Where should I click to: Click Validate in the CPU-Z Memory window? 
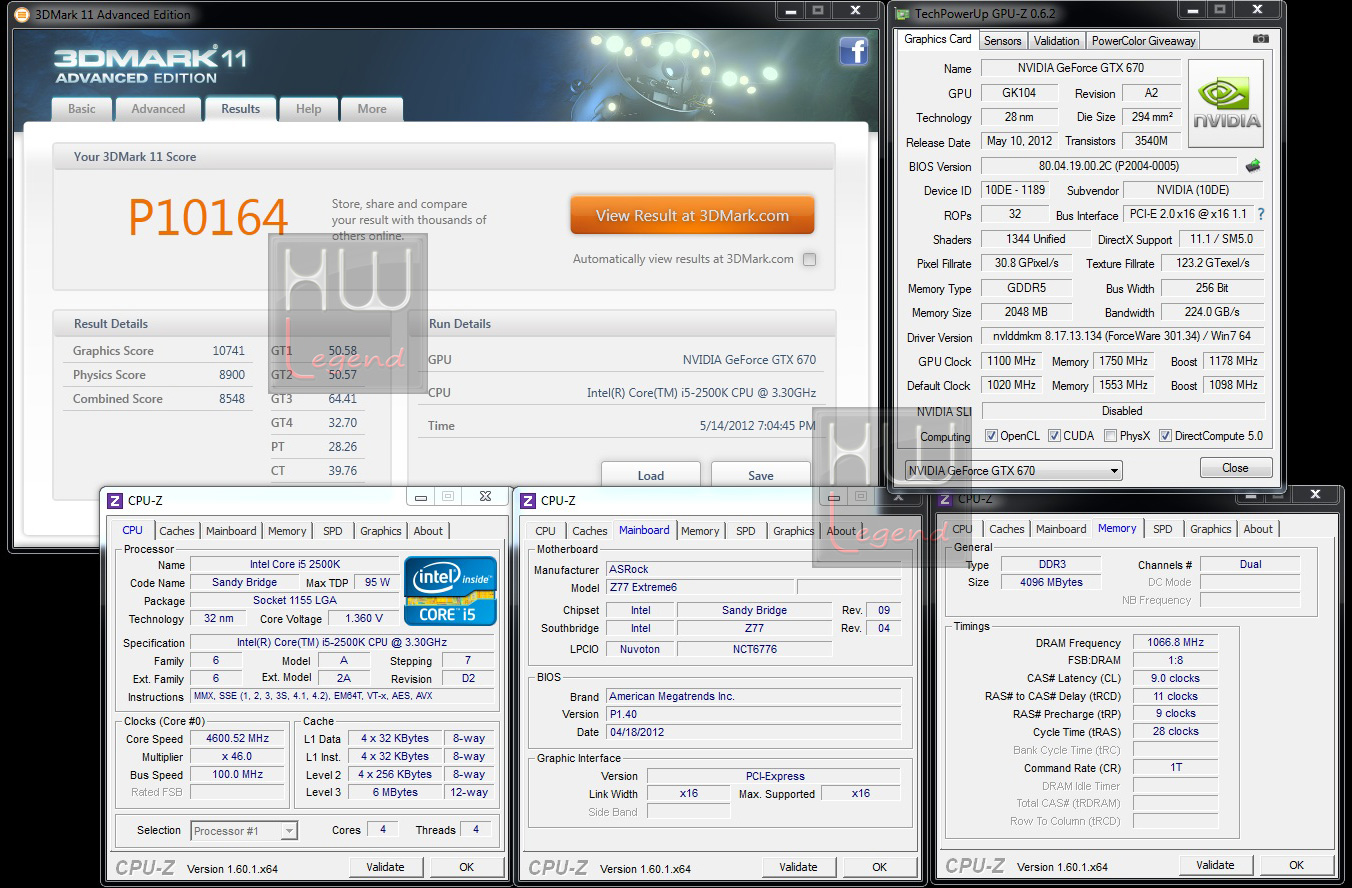[1215, 865]
